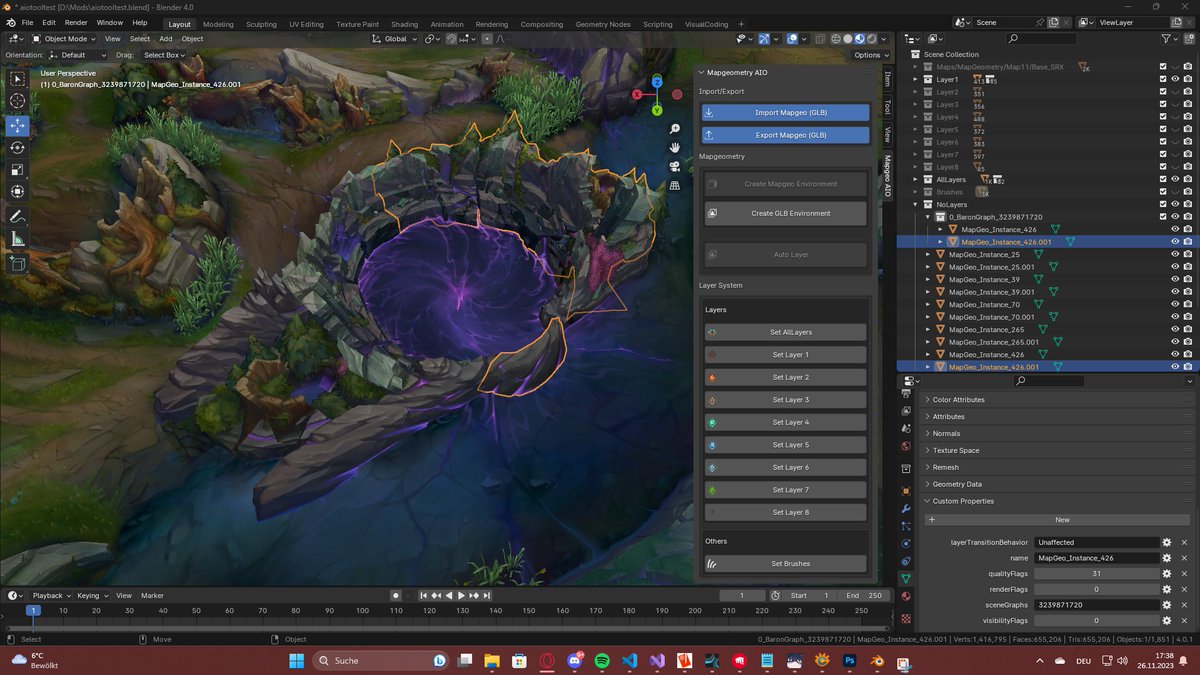The height and width of the screenshot is (675, 1200).
Task: Switch to Sculpting workspace tab
Action: click(261, 24)
